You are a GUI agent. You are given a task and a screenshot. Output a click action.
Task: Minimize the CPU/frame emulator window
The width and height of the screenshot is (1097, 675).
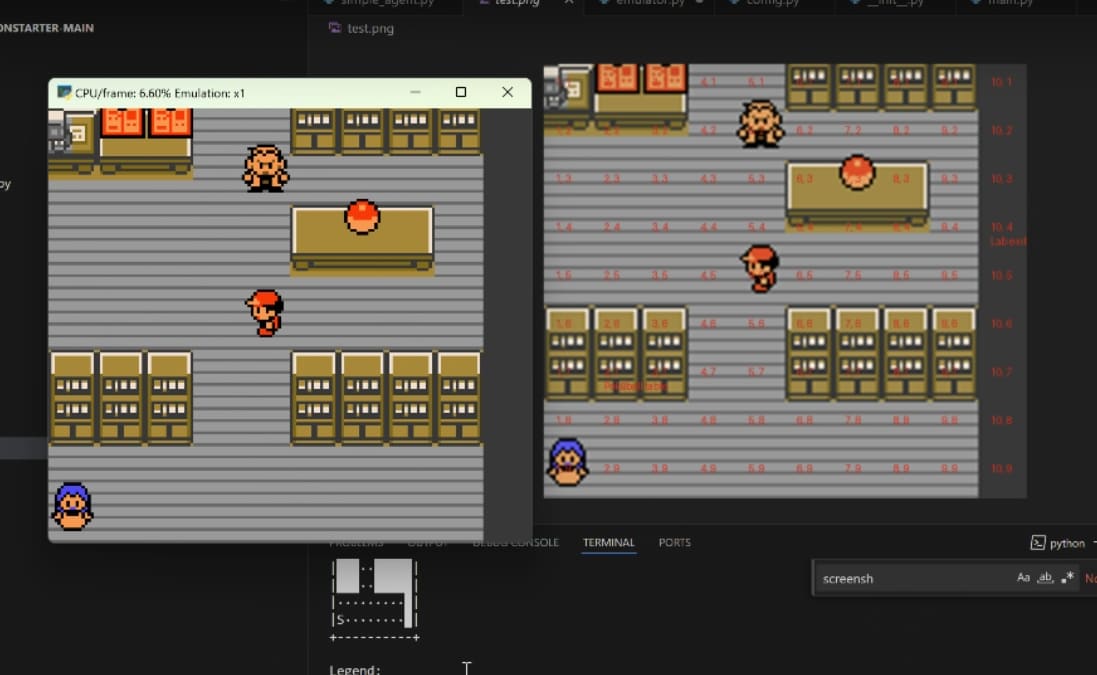[x=415, y=92]
